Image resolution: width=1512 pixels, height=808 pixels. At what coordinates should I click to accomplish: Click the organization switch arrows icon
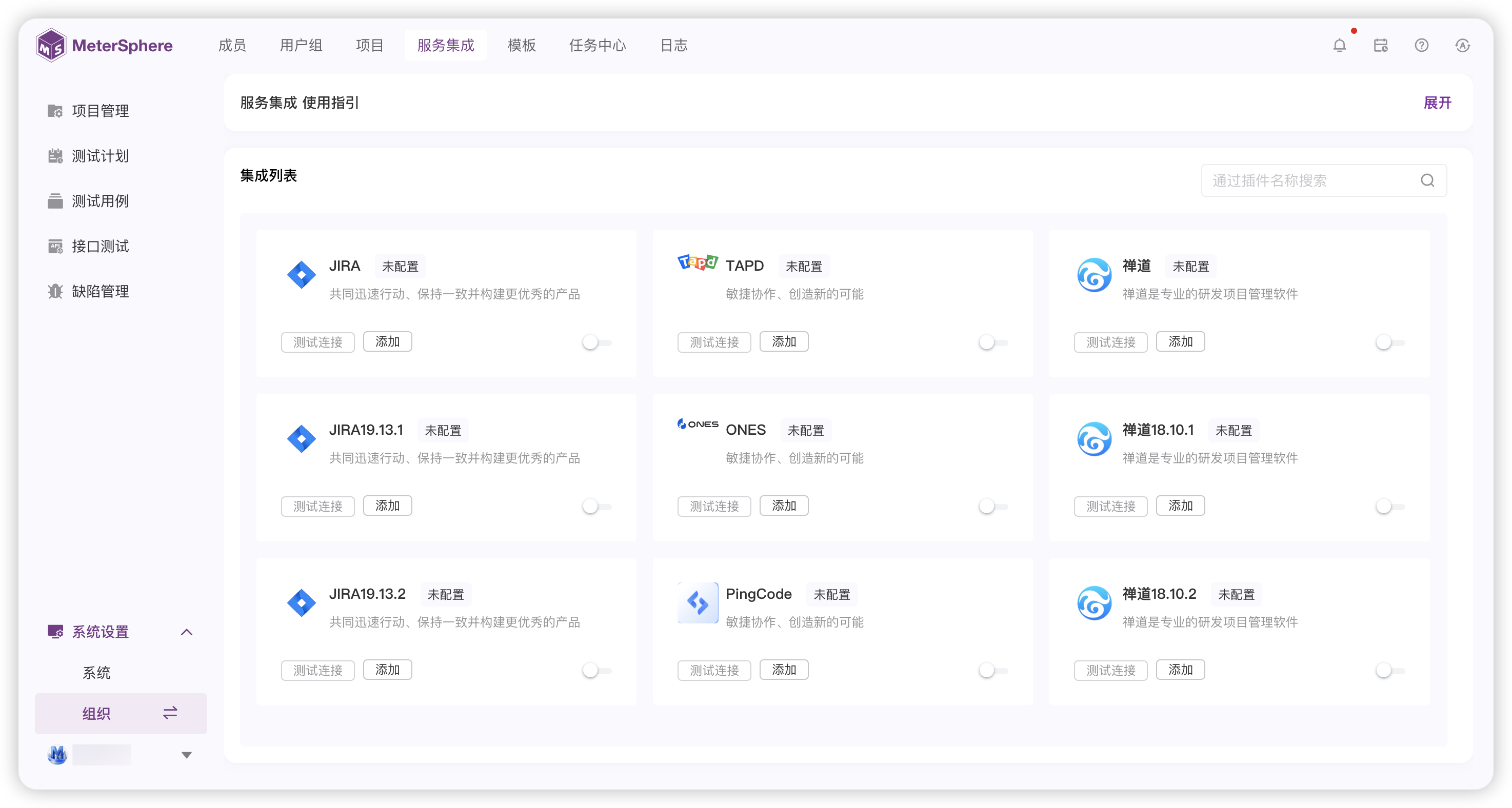click(170, 713)
